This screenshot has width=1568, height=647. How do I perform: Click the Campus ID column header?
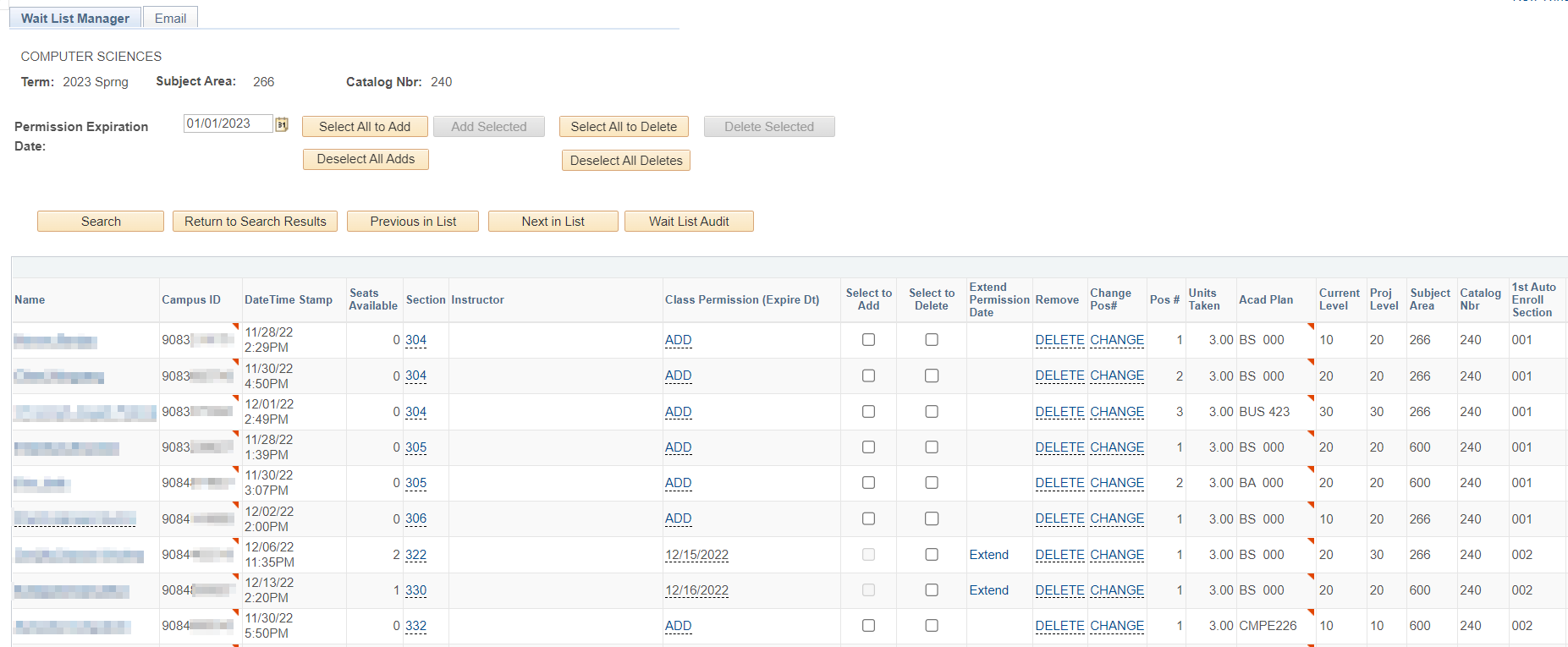191,300
